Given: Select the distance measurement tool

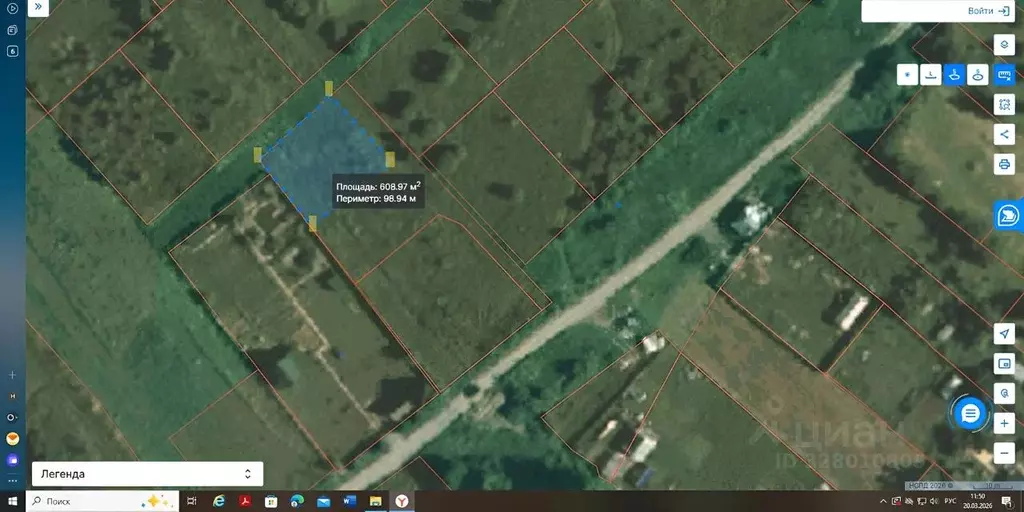Looking at the screenshot, I should point(931,75).
